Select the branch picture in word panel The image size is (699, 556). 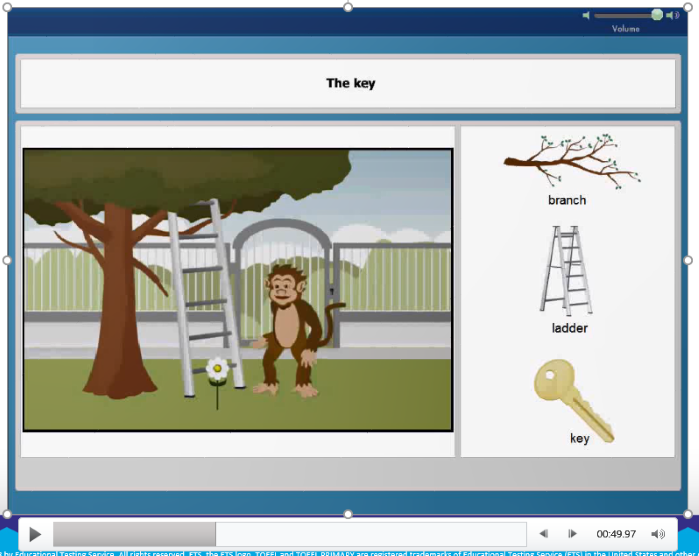coord(571,160)
